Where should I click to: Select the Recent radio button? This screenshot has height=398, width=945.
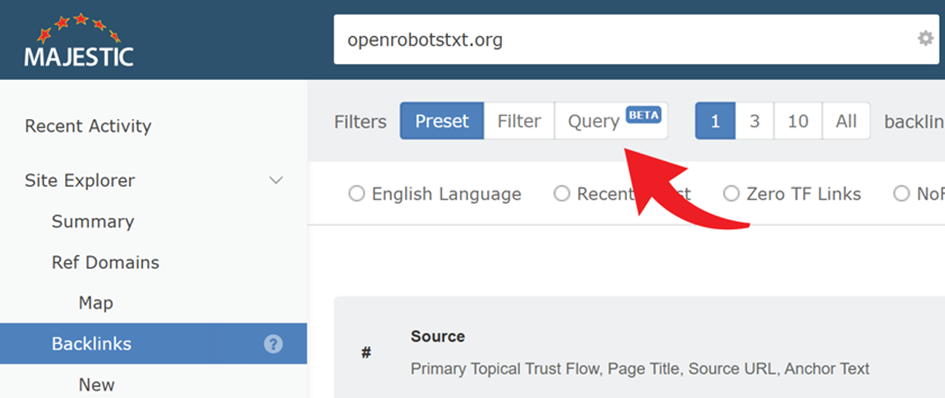tap(562, 194)
